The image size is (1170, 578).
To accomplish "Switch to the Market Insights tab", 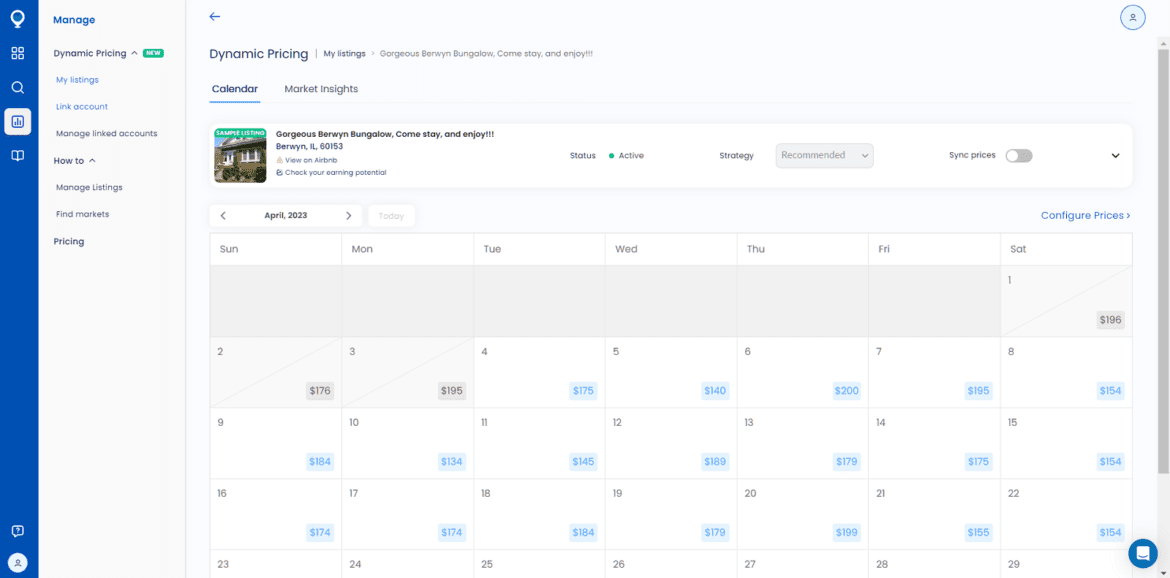I will (x=320, y=88).
